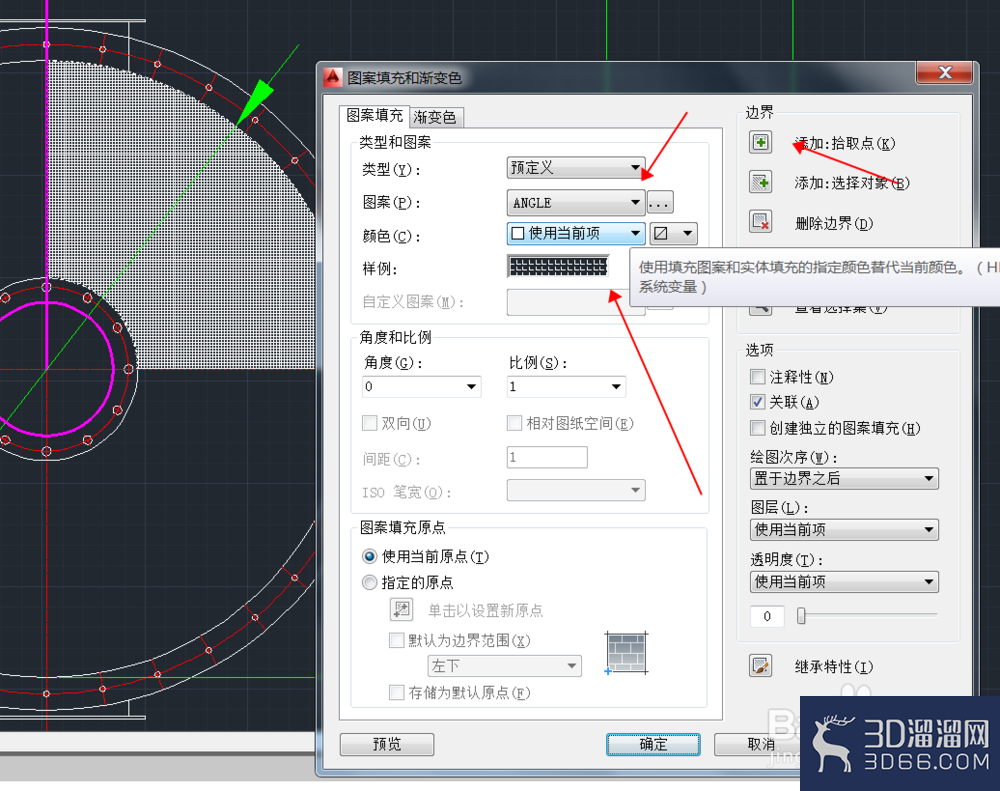Click the 添加:拾取点(K) label

pyautogui.click(x=844, y=144)
